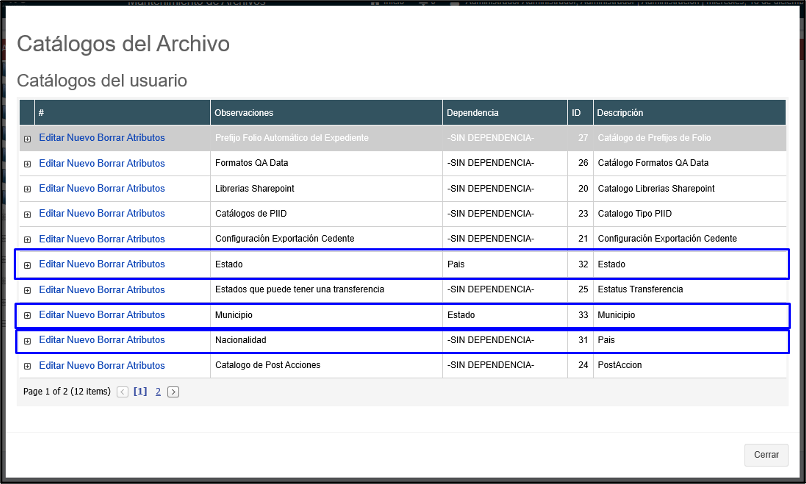Click the previous page arrow in pagination
The height and width of the screenshot is (484, 806).
pos(123,392)
